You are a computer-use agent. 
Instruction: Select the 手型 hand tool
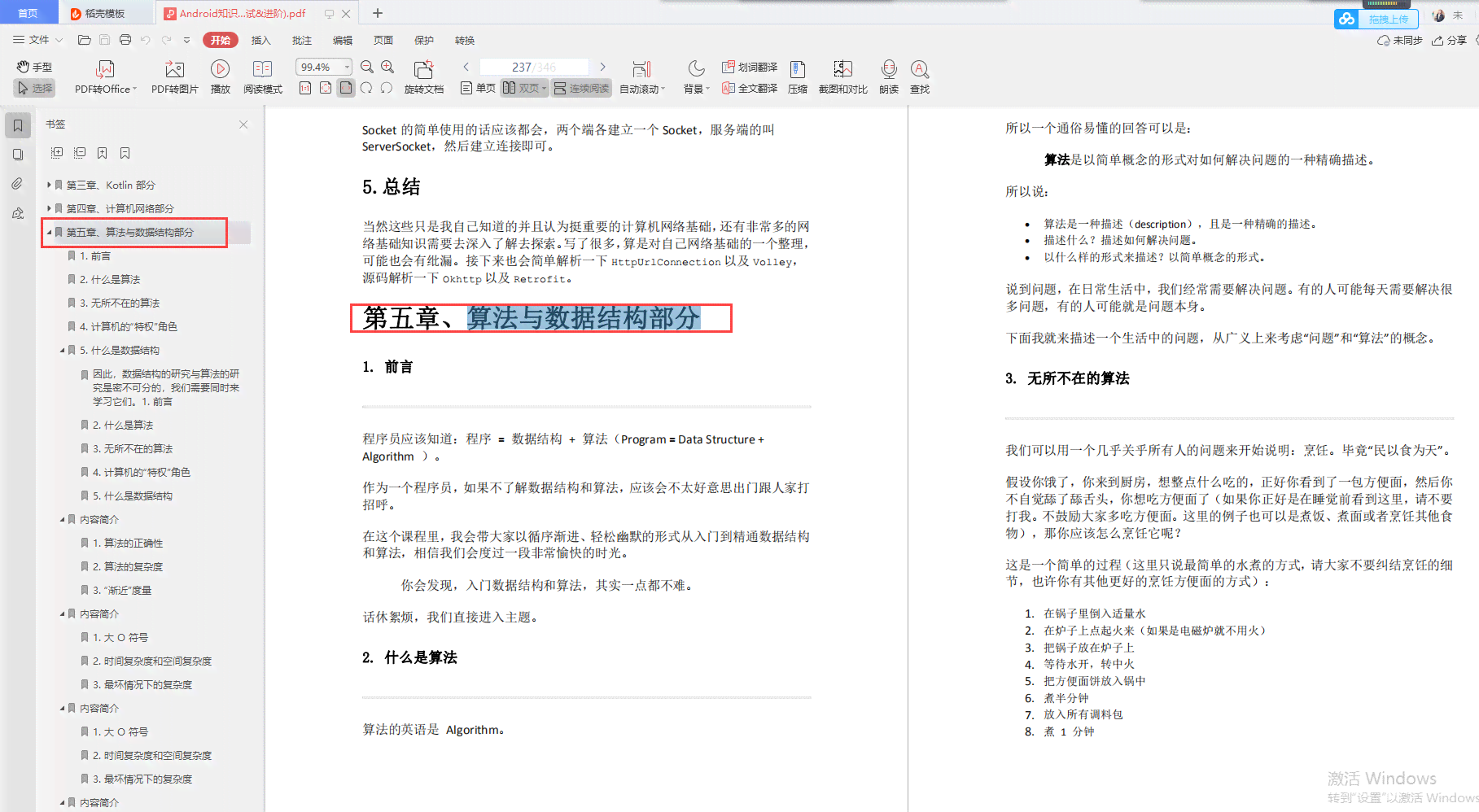point(34,67)
